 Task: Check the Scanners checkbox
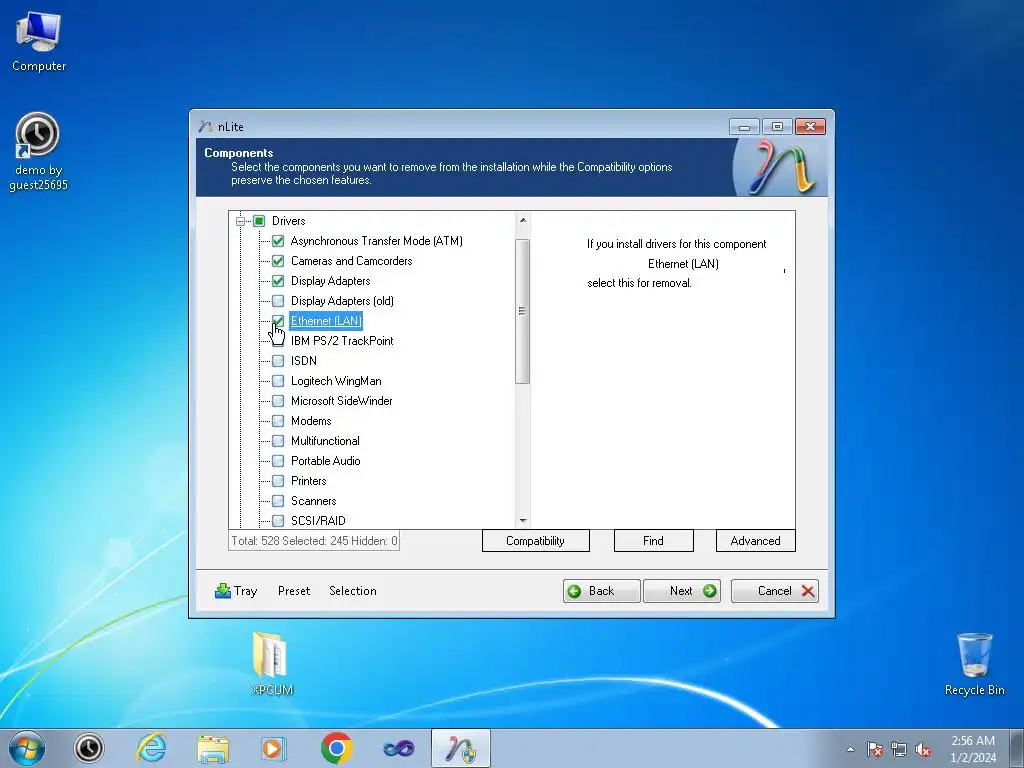(x=278, y=501)
